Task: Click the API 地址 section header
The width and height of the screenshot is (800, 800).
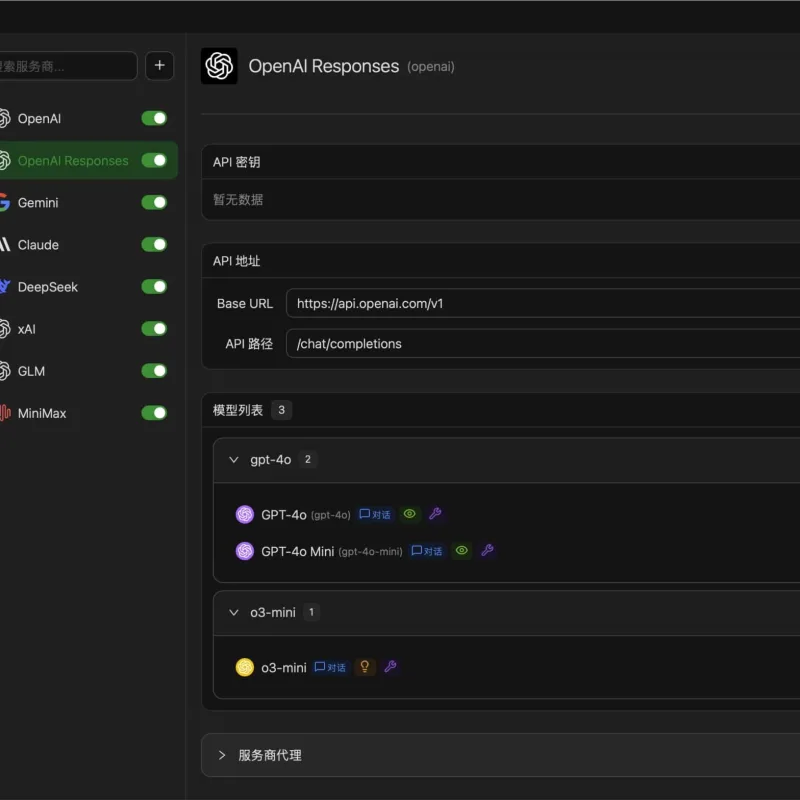Action: tap(237, 261)
